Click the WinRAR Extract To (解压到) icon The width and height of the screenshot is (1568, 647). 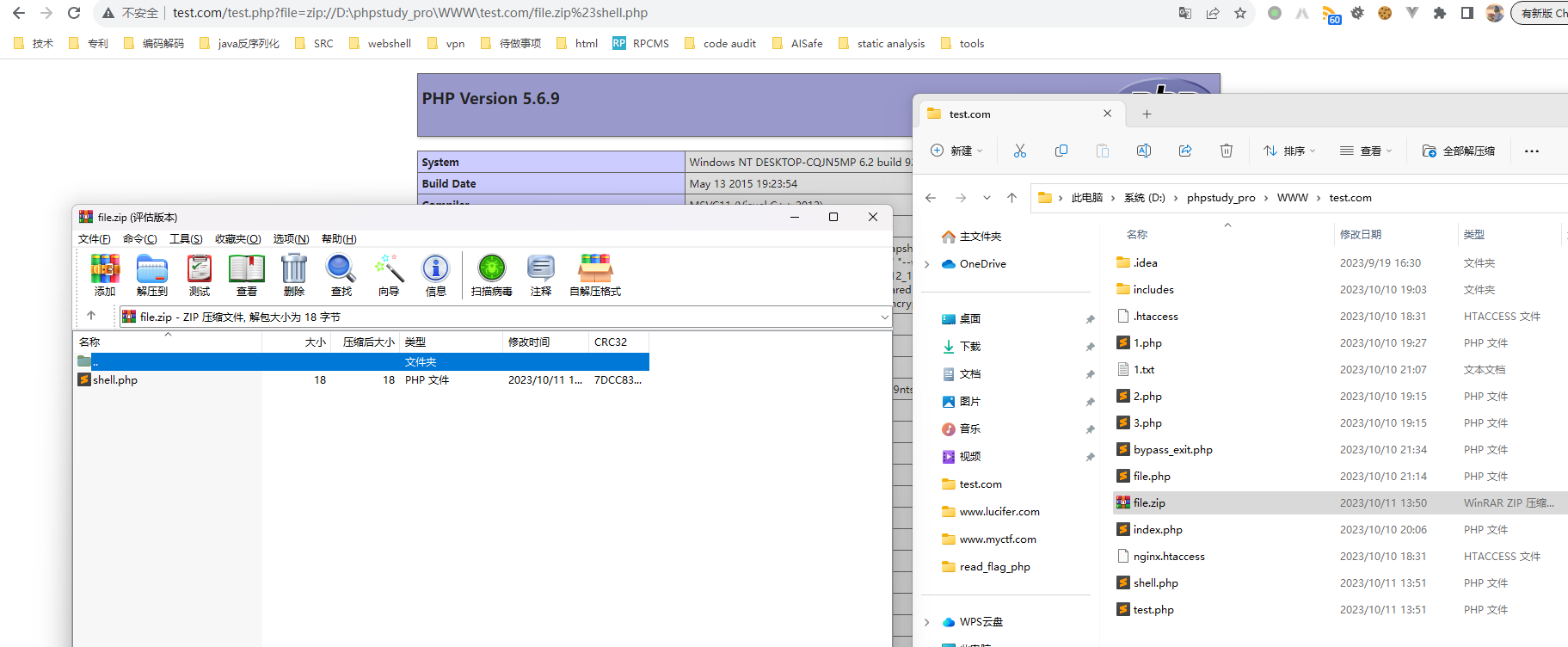pyautogui.click(x=152, y=269)
